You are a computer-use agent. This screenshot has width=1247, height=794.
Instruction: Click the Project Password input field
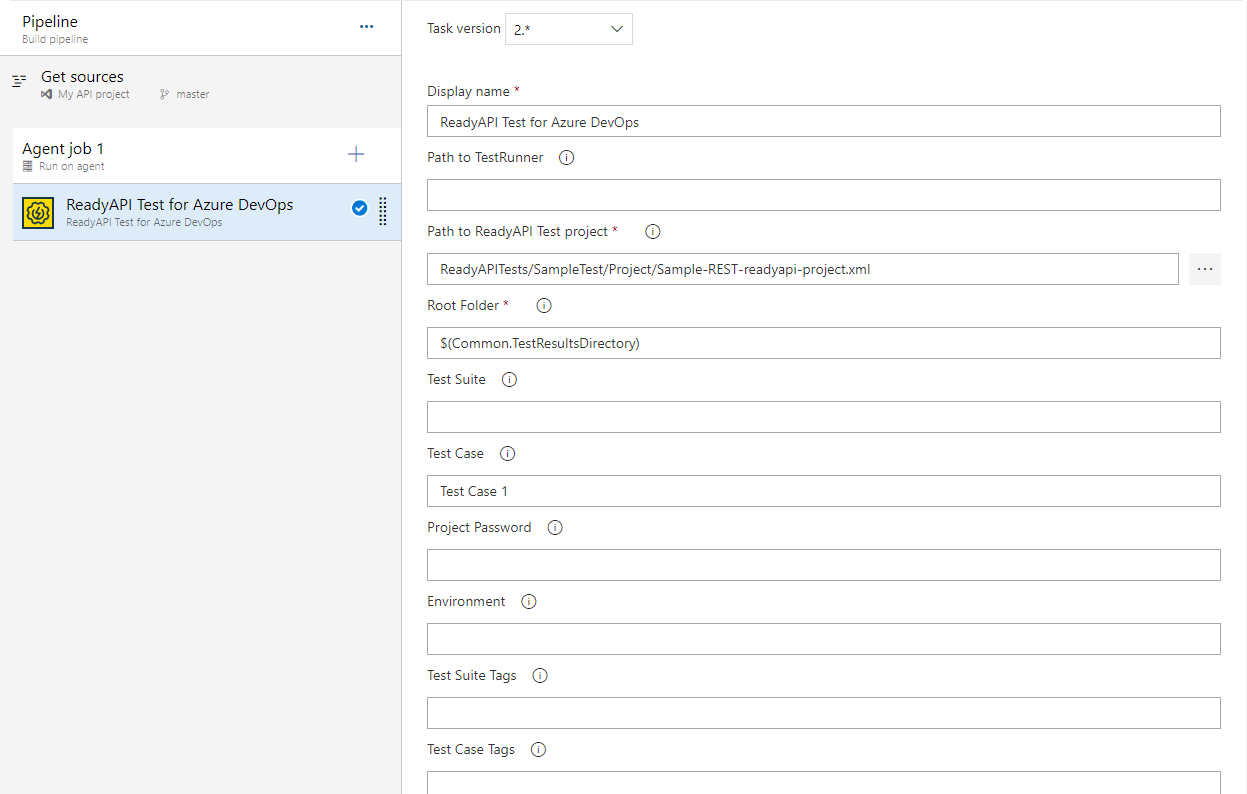pyautogui.click(x=824, y=565)
